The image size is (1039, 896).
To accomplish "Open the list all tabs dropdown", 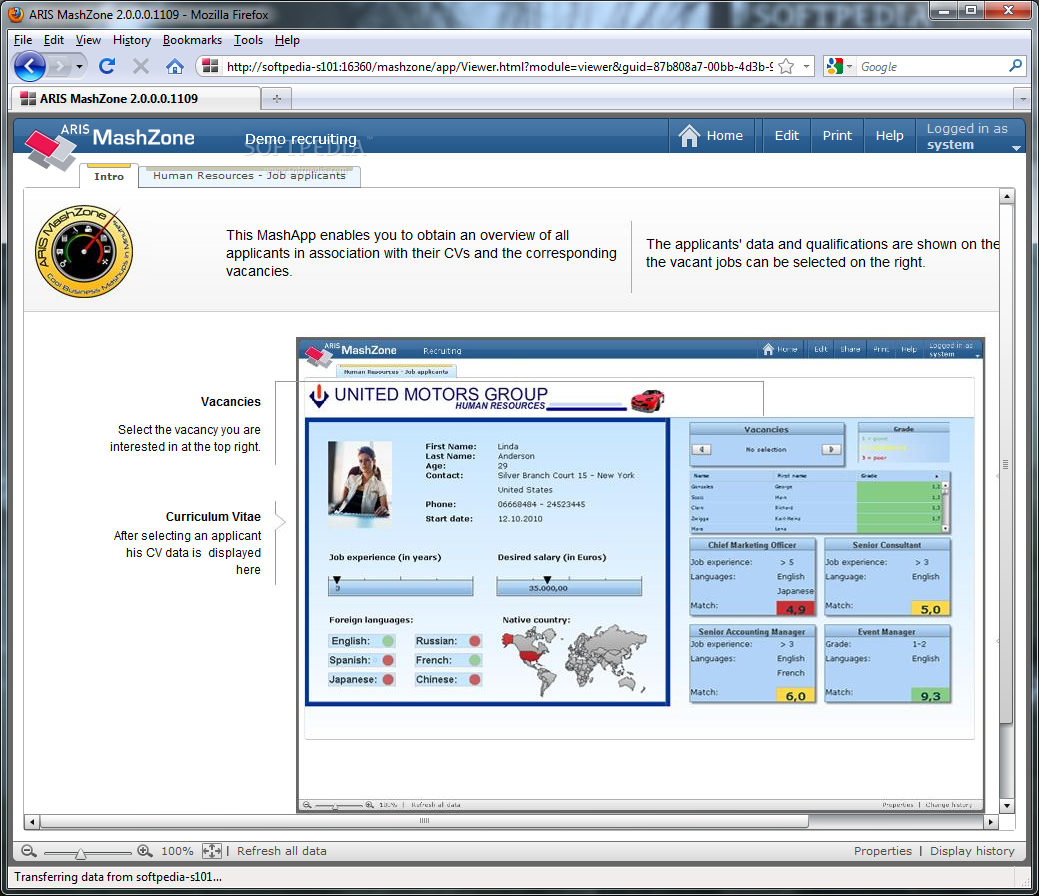I will pos(1022,99).
